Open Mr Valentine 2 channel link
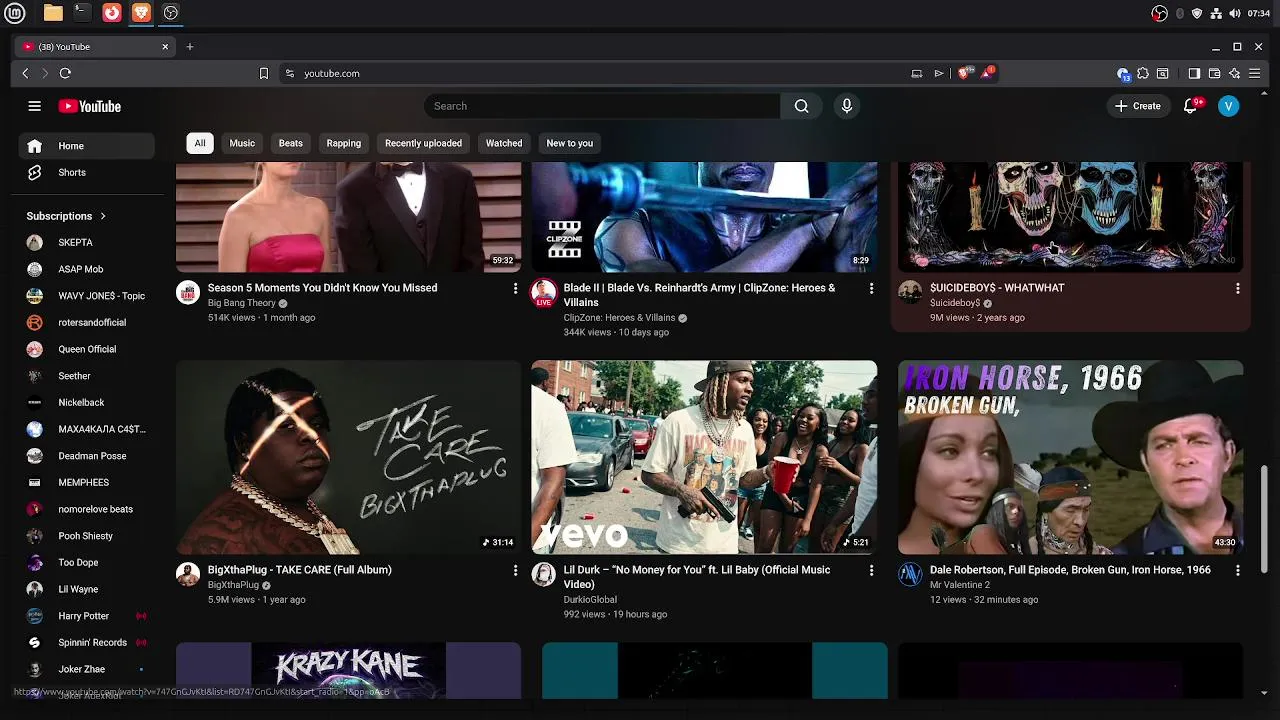 960,585
